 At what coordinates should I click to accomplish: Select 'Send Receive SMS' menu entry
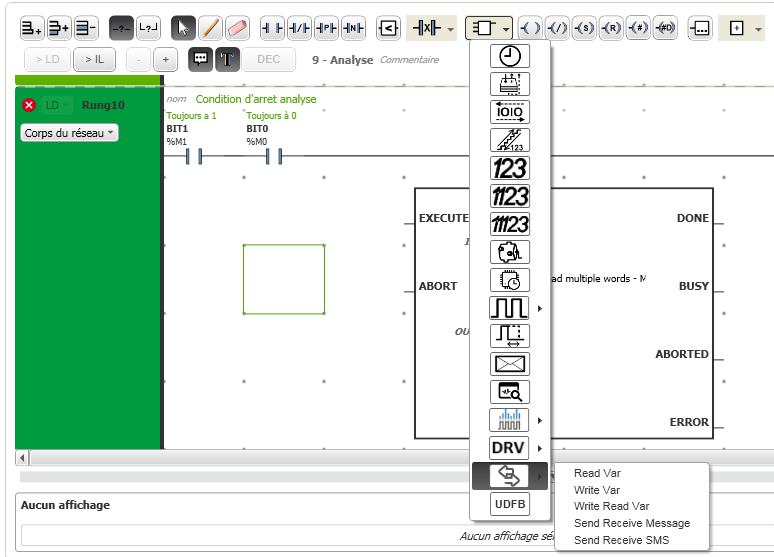[x=621, y=540]
